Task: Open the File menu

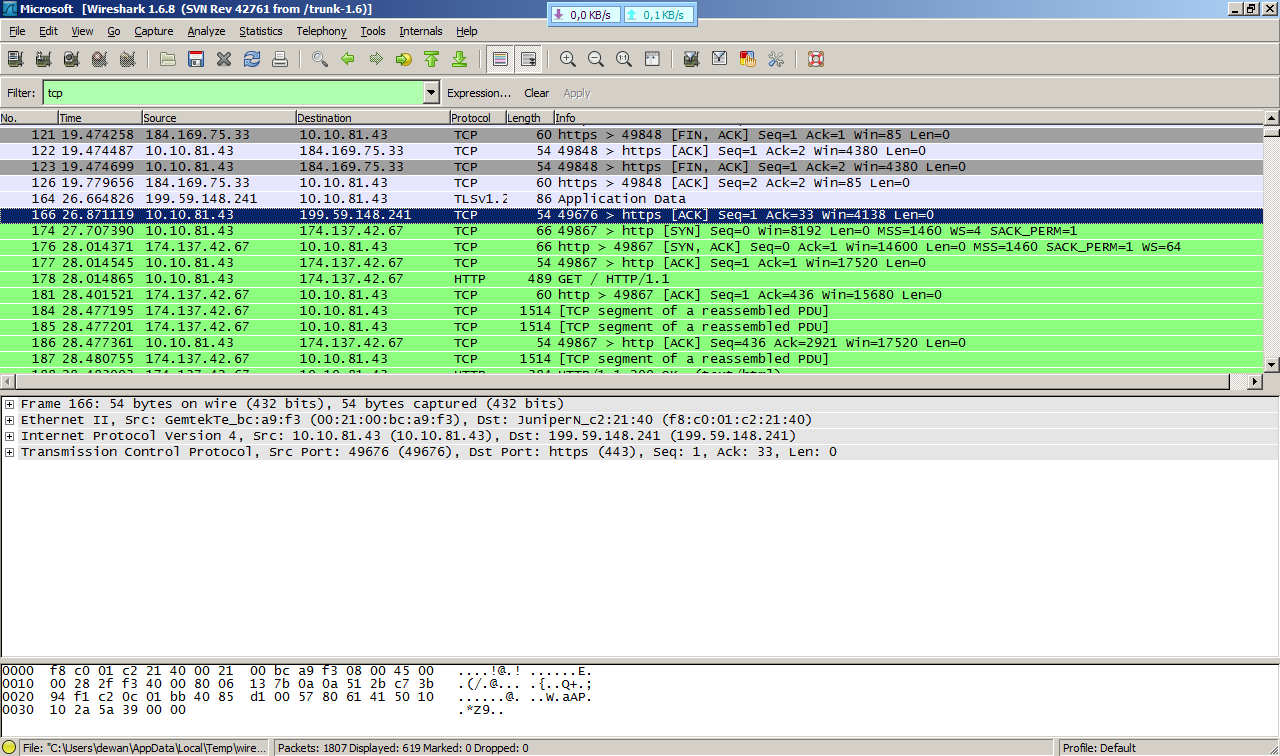Action: pyautogui.click(x=17, y=31)
